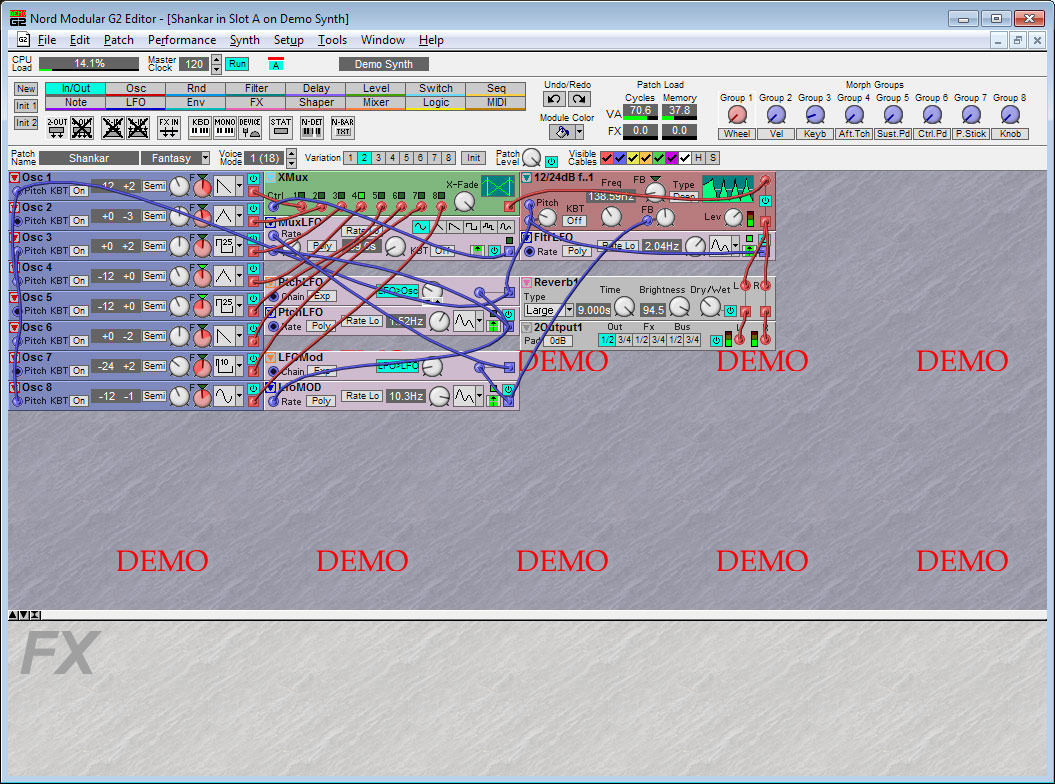Insert the STAT status module icon

(281, 127)
